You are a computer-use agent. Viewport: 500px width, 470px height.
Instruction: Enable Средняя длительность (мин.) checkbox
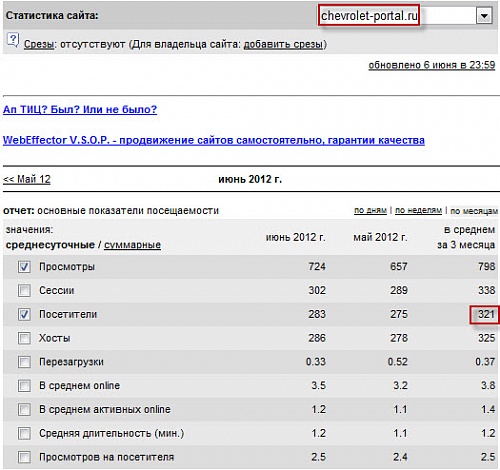[24, 433]
